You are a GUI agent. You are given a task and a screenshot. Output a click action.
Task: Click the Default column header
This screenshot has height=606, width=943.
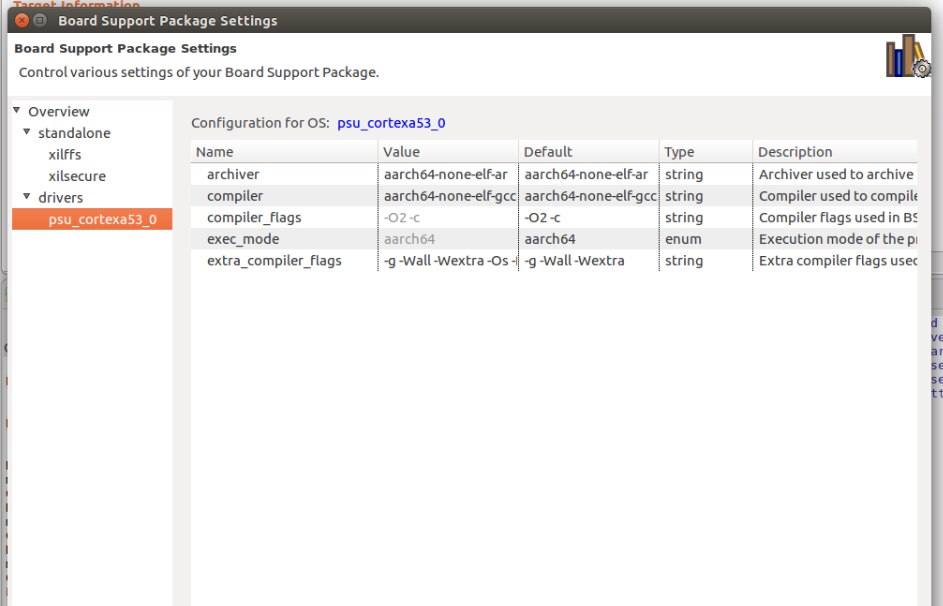click(x=588, y=152)
